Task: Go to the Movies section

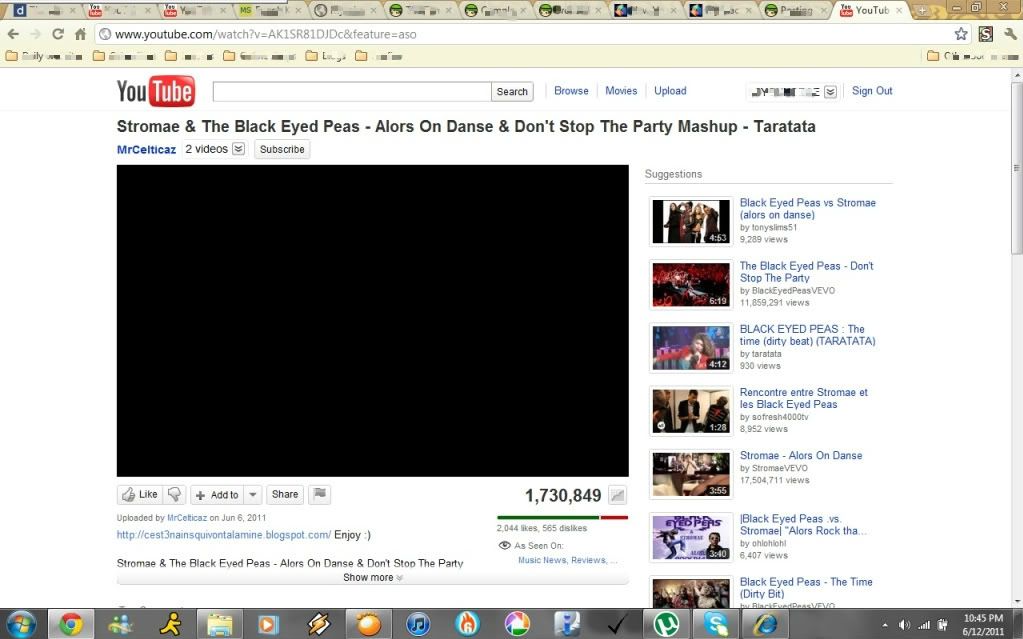Action: point(621,91)
